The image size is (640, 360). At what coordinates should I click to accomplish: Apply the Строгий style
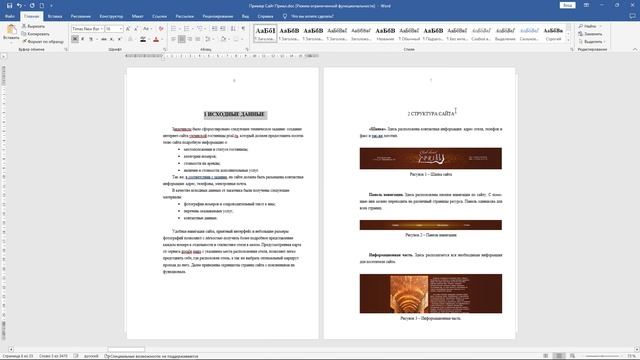(553, 33)
